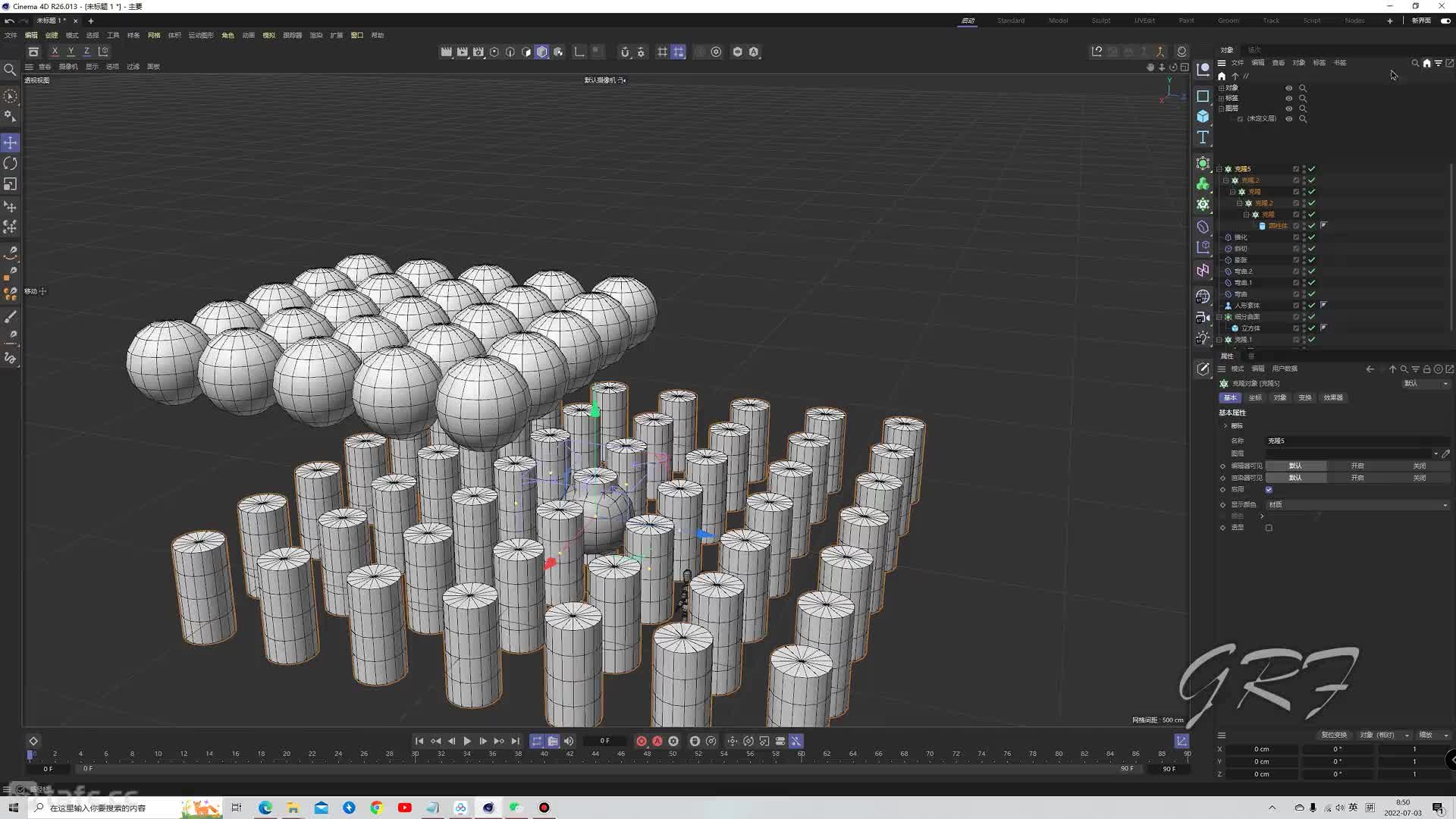Add a Cube primitive from right palette
Image resolution: width=1456 pixels, height=819 pixels.
(1203, 116)
